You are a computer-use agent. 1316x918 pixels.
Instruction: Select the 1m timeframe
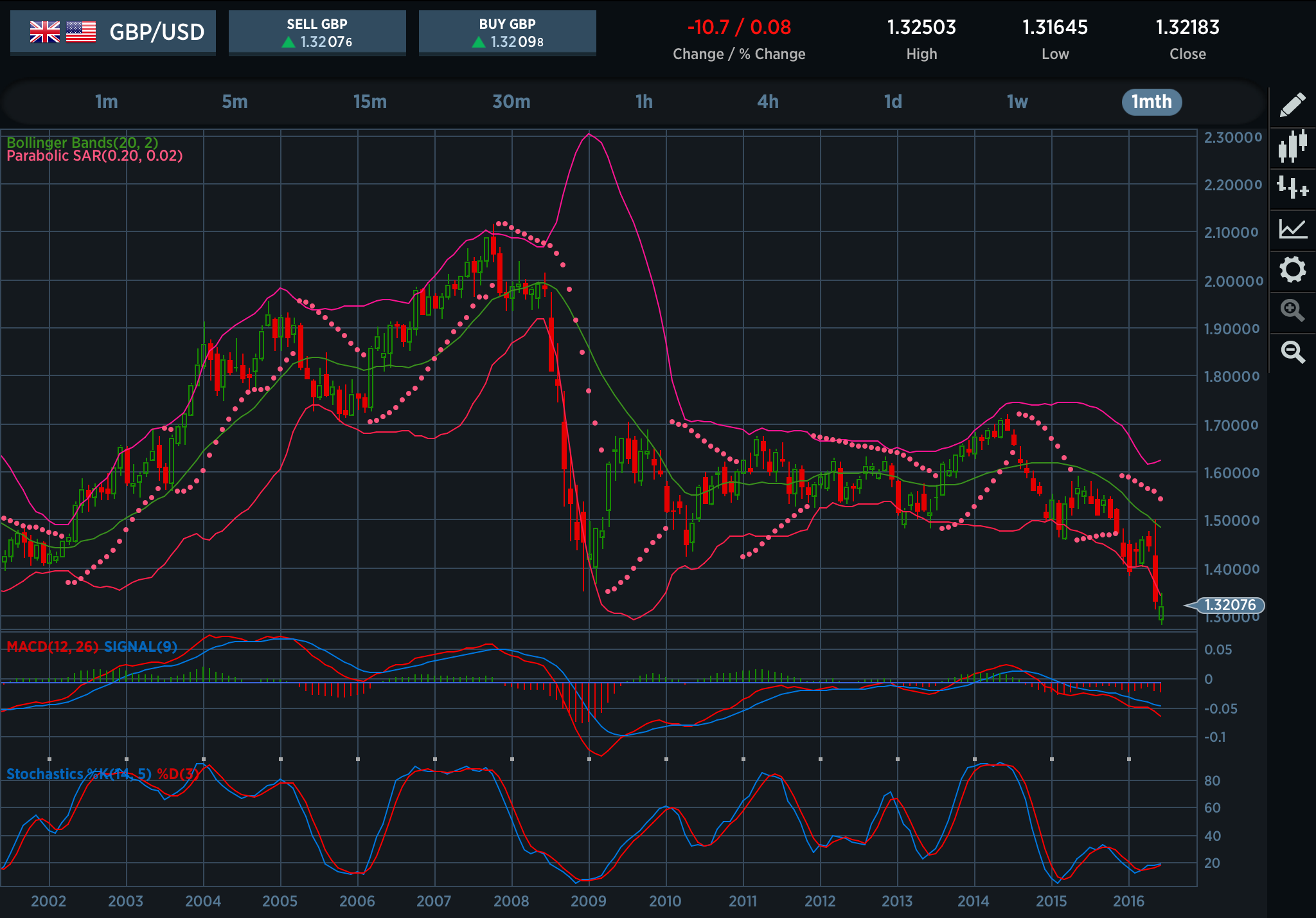tap(107, 102)
